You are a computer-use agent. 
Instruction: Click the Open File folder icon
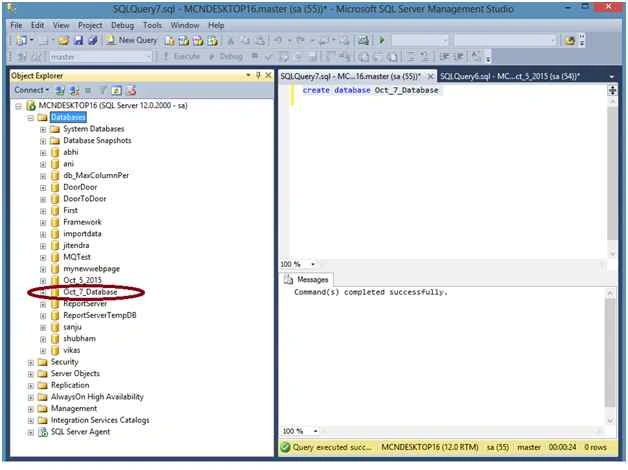point(62,40)
